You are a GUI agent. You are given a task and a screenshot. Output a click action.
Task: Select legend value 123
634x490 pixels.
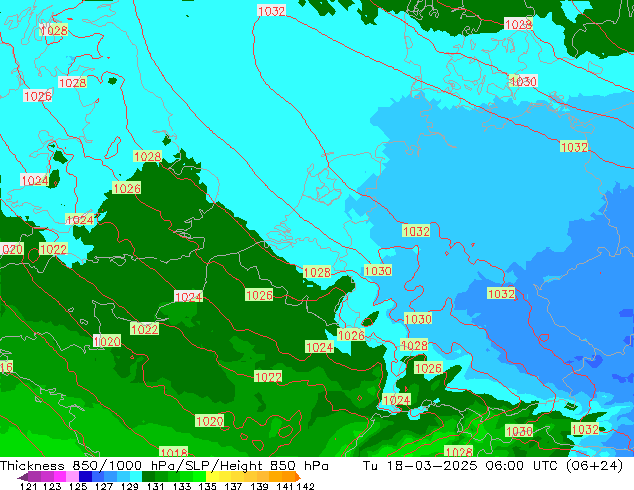pyautogui.click(x=52, y=486)
